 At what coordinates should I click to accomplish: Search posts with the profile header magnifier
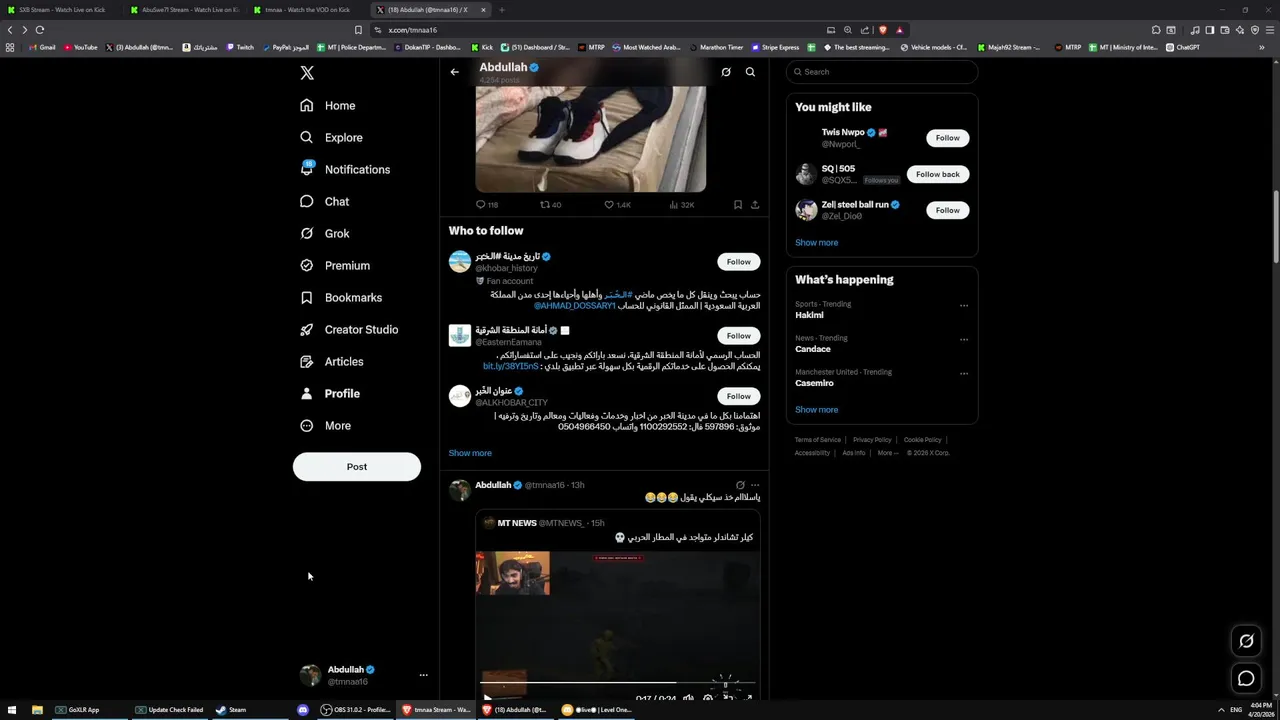point(750,72)
